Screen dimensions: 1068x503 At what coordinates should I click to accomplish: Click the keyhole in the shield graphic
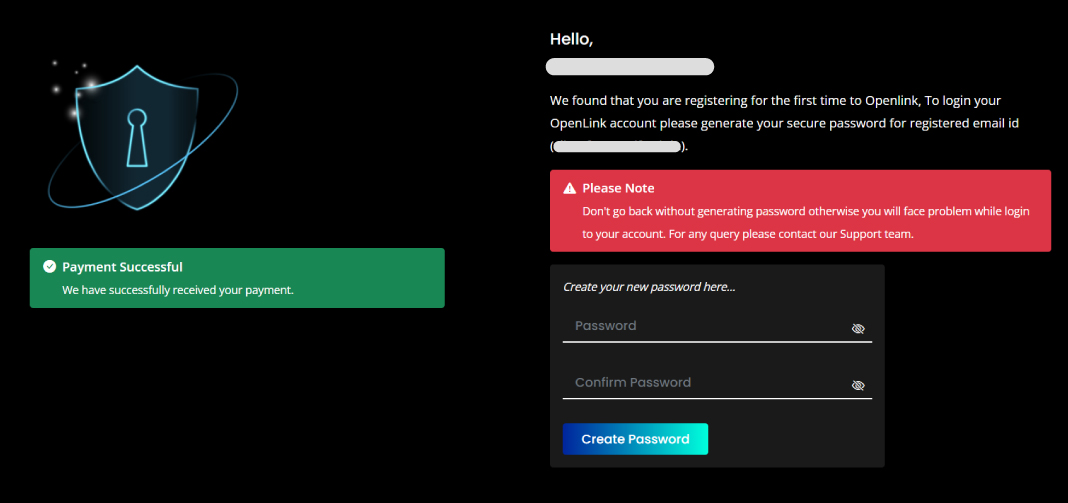pos(137,138)
